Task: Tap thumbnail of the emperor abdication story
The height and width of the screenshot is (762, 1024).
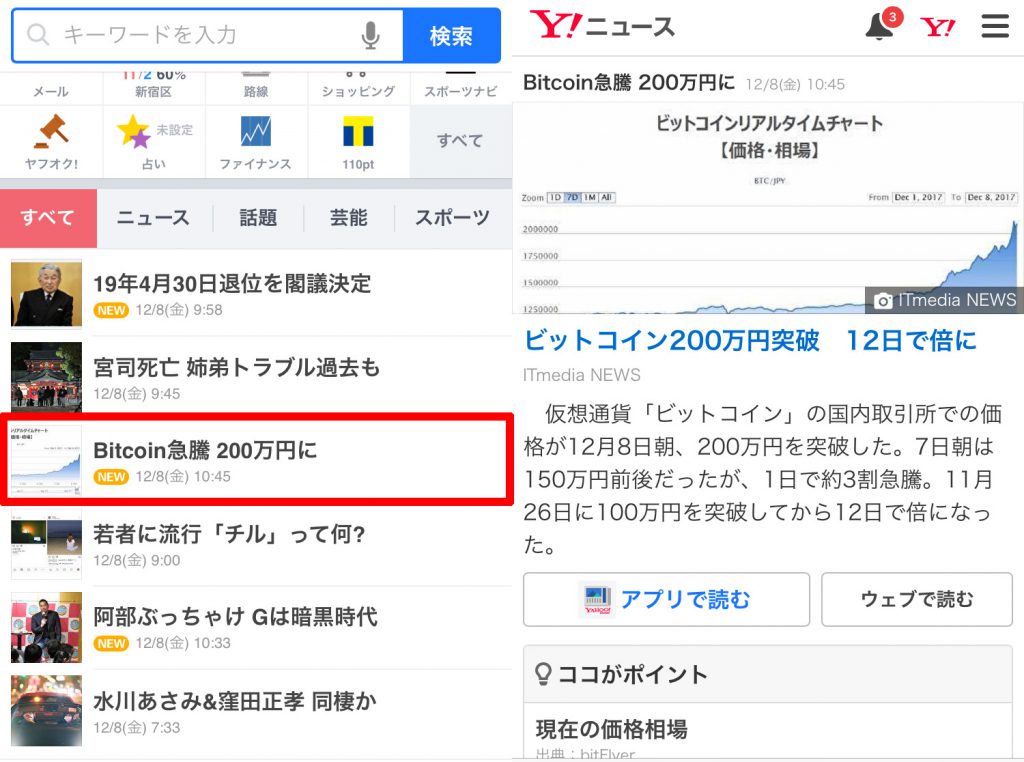Action: [46, 293]
